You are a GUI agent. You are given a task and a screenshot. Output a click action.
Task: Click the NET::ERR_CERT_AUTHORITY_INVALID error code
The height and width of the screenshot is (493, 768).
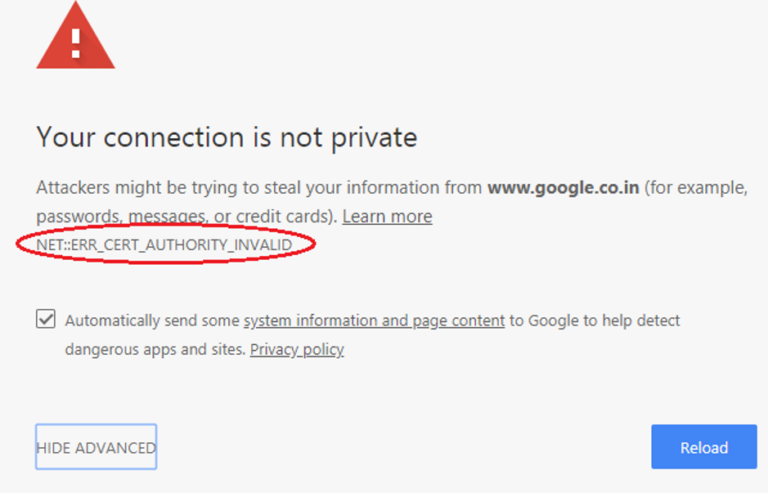(x=164, y=245)
